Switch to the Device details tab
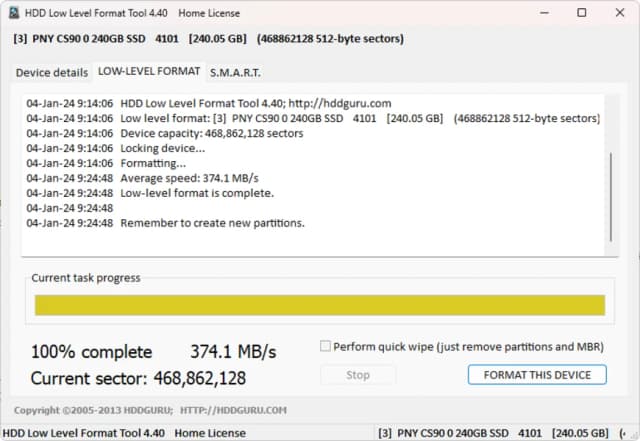The height and width of the screenshot is (441, 640). pos(52,73)
